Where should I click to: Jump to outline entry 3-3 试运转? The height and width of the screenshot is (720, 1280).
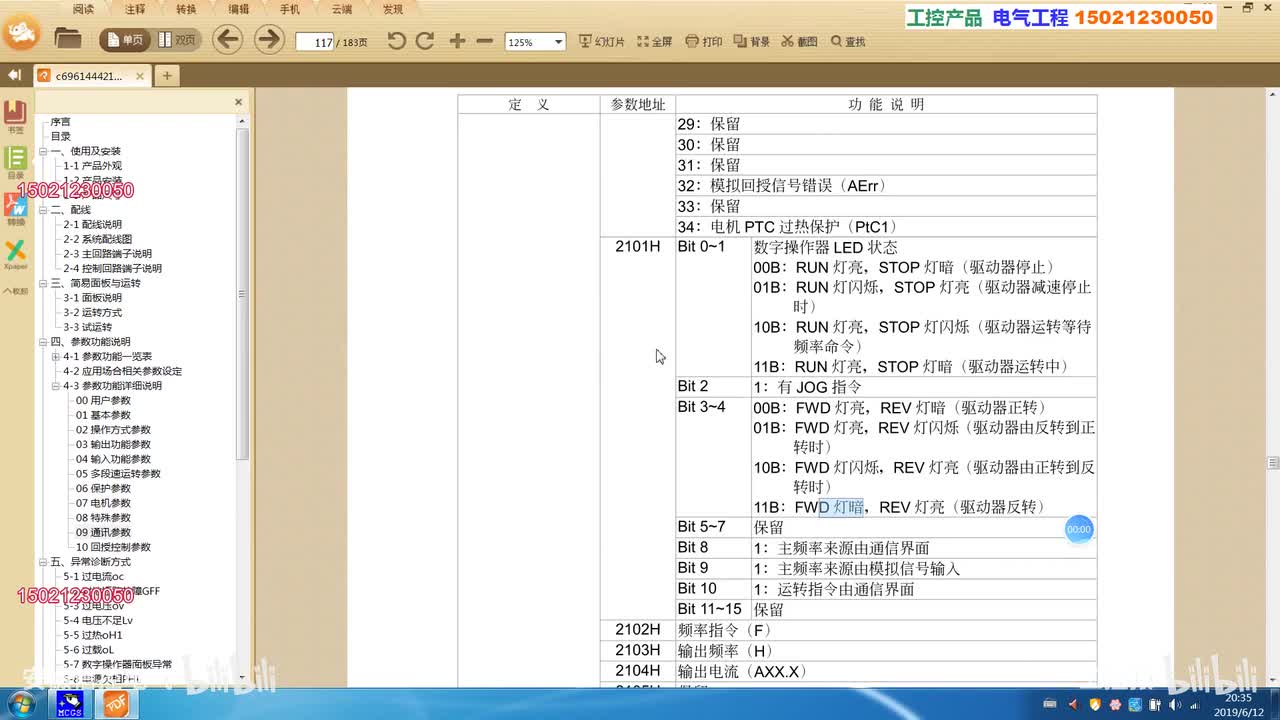88,327
